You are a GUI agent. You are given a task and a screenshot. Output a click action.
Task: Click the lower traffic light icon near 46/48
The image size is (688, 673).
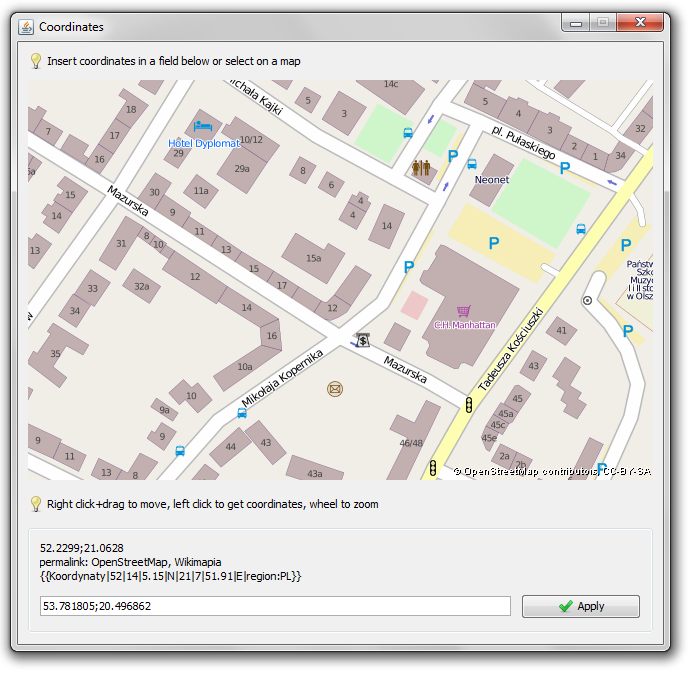click(433, 468)
